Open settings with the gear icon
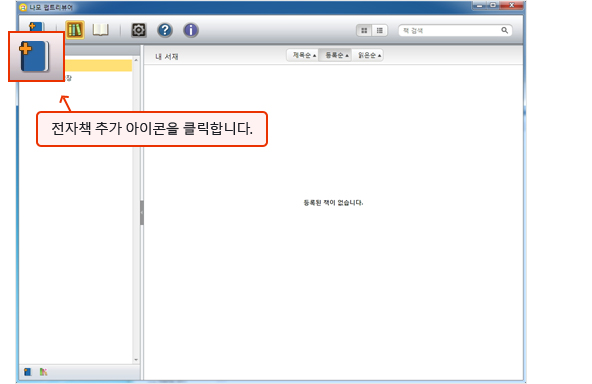592x384 pixels. [x=139, y=30]
